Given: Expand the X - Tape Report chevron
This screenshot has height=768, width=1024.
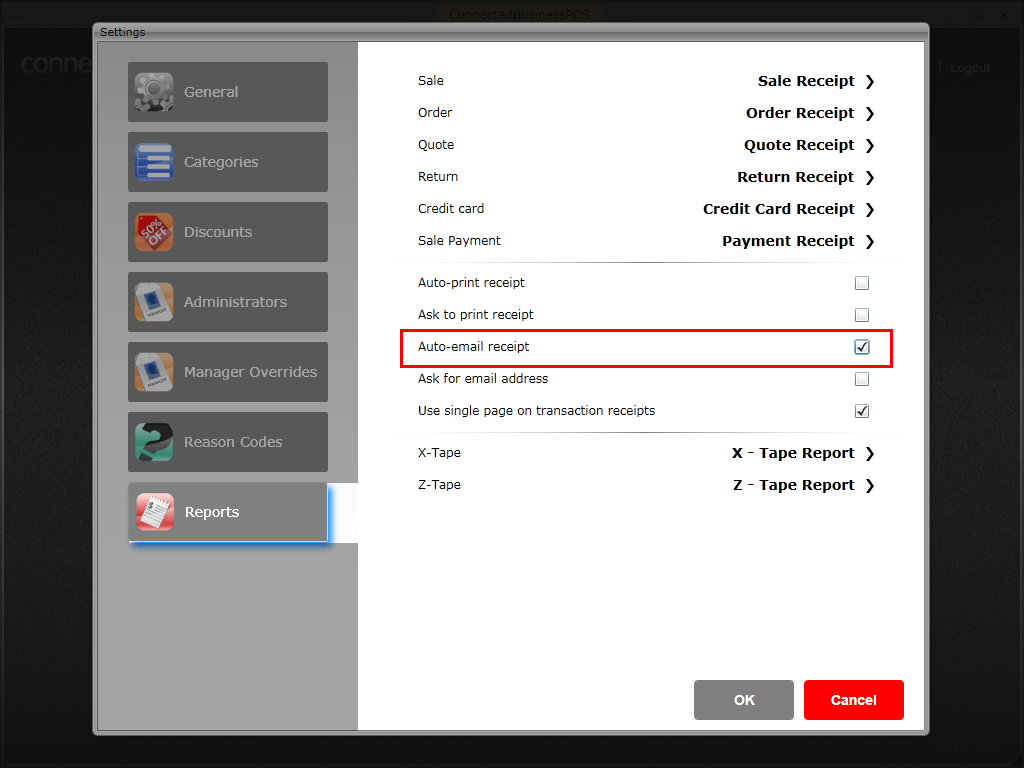Looking at the screenshot, I should point(869,453).
